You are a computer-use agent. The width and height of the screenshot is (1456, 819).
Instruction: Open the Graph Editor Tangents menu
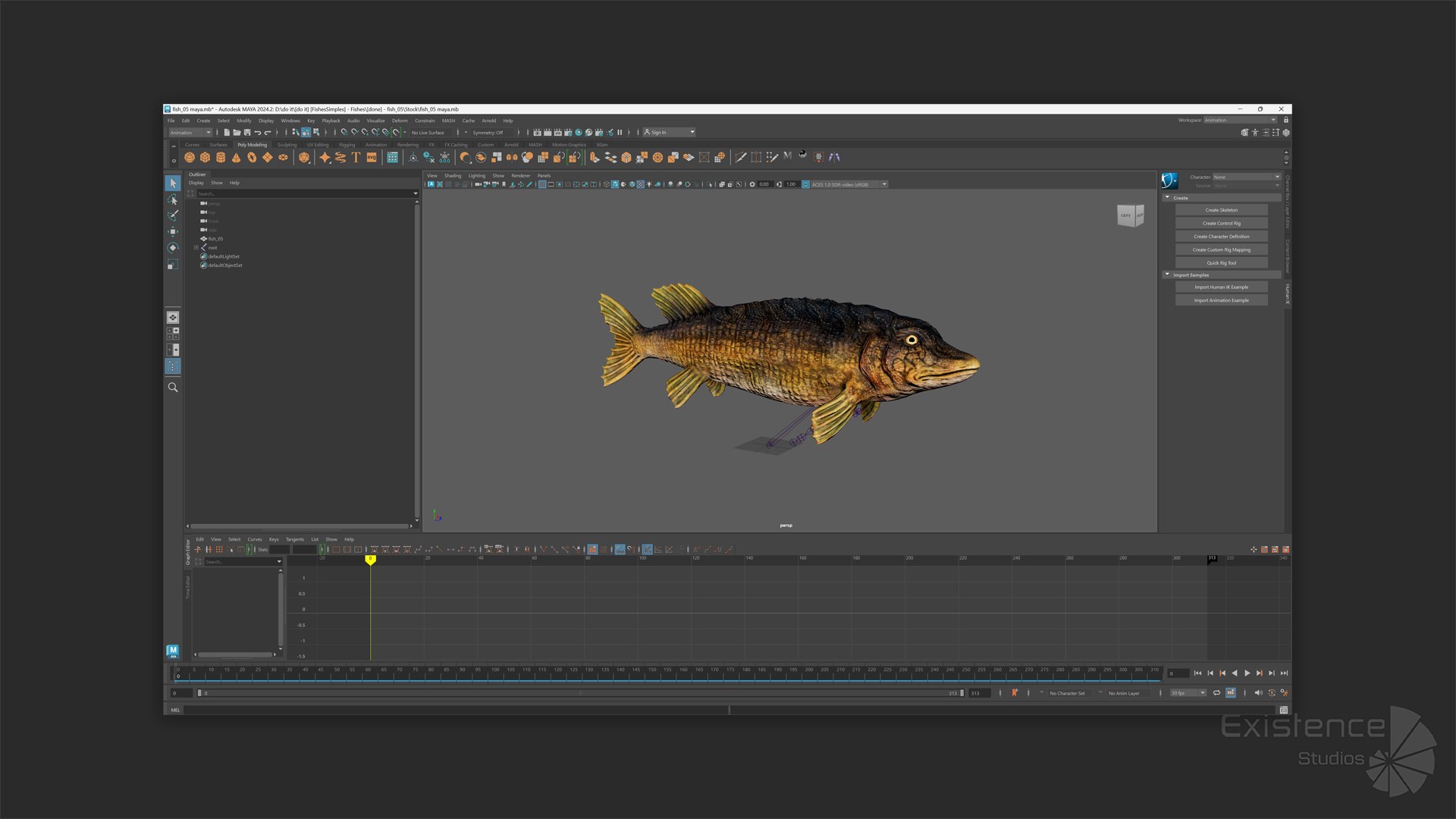[295, 539]
